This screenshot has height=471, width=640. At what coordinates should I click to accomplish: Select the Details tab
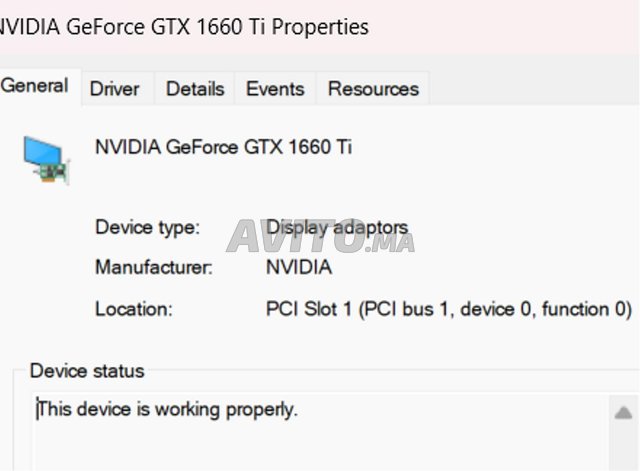click(195, 88)
